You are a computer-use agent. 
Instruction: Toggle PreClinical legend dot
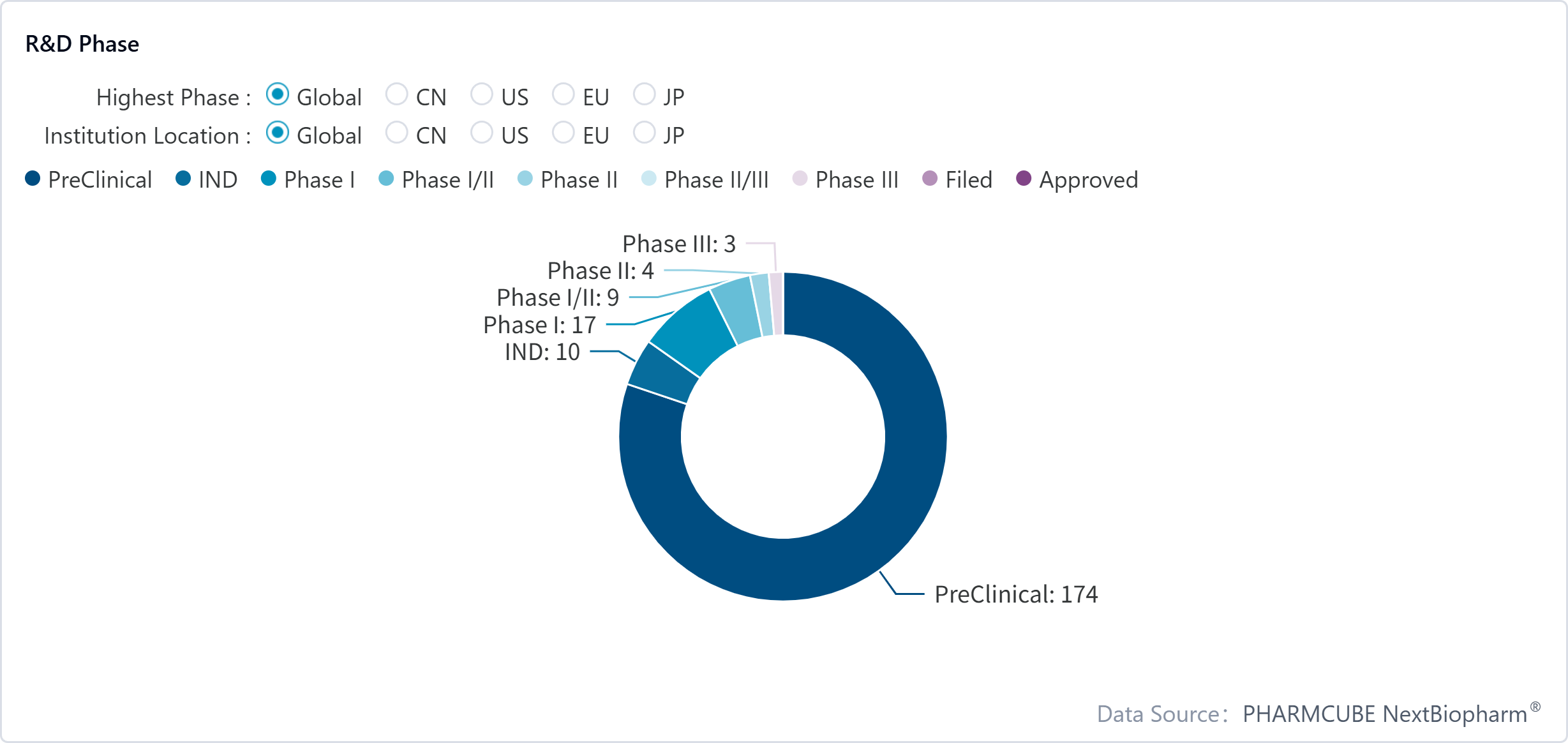coord(33,179)
